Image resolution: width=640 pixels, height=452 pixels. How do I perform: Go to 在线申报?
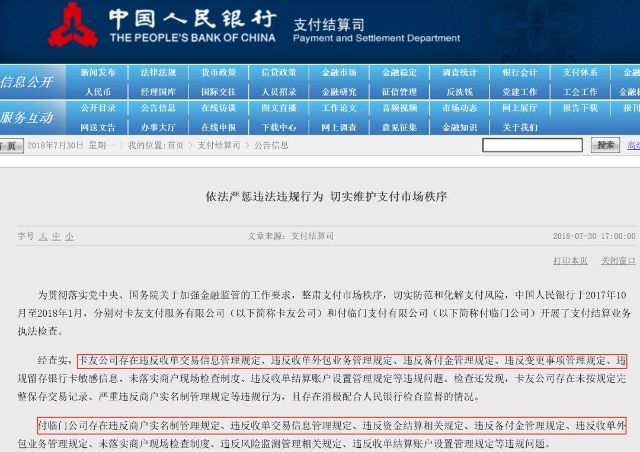pyautogui.click(x=219, y=127)
